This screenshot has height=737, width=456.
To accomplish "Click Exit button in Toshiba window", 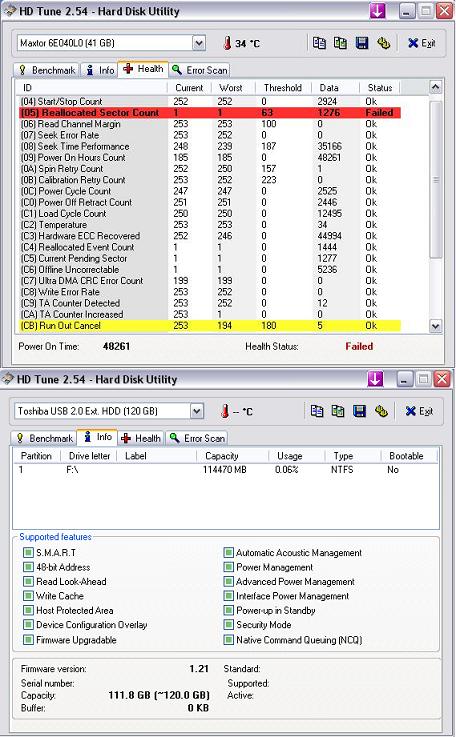I will [x=419, y=411].
